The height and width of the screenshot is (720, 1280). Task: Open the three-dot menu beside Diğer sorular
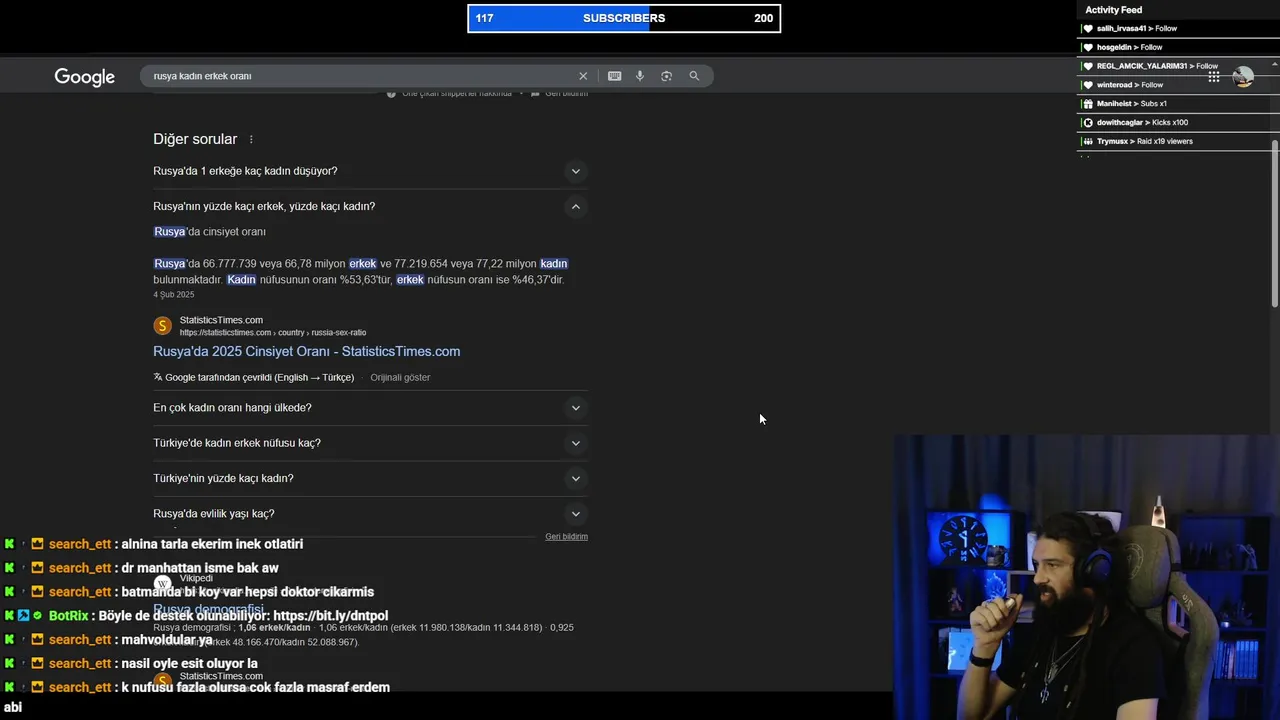(x=251, y=139)
